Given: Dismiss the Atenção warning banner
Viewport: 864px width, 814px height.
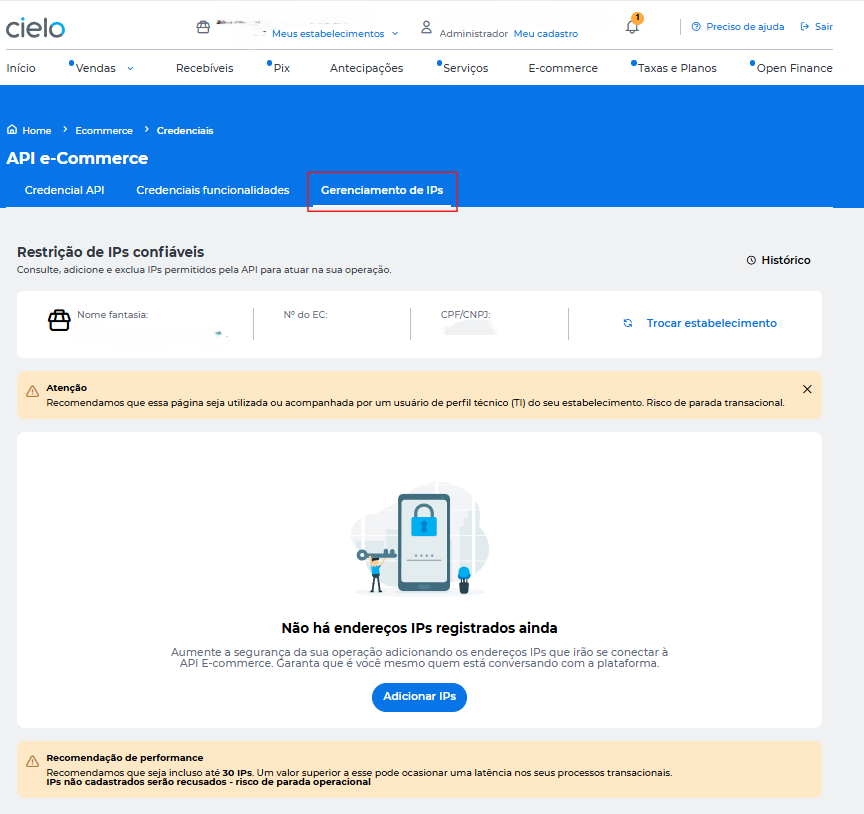Looking at the screenshot, I should point(807,389).
